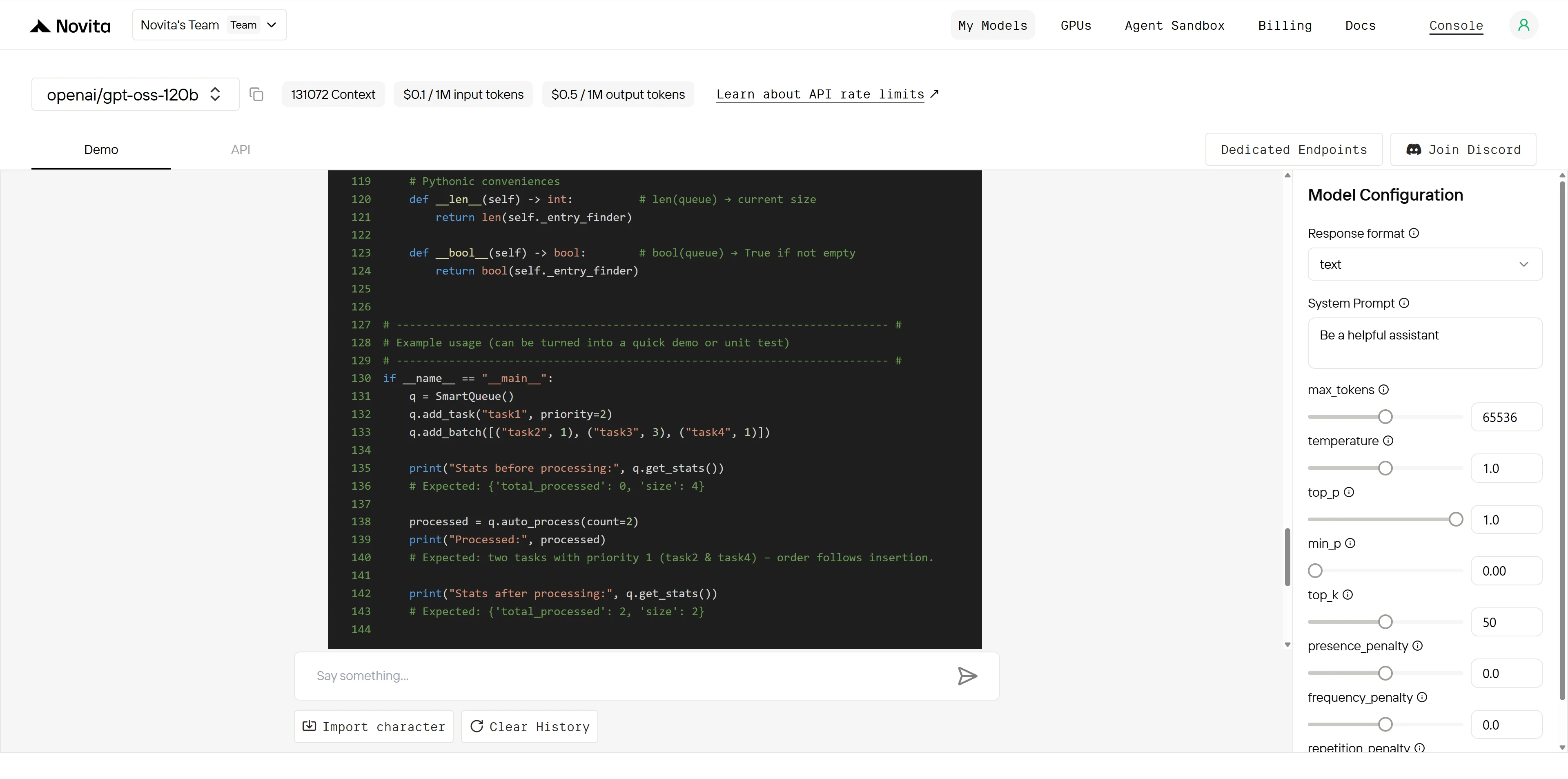Click presence_penalty info icon
Viewport: 1568px width, 779px height.
coord(1418,646)
